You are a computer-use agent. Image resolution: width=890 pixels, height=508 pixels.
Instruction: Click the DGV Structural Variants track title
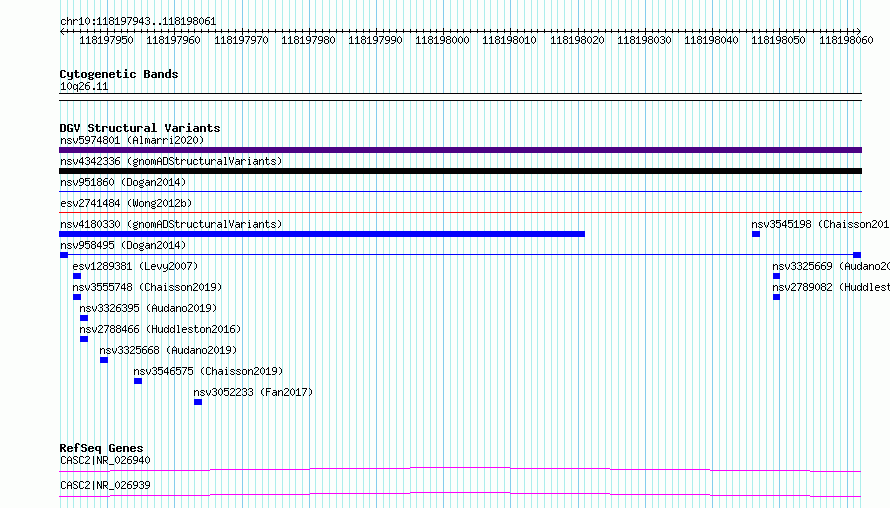tap(140, 128)
